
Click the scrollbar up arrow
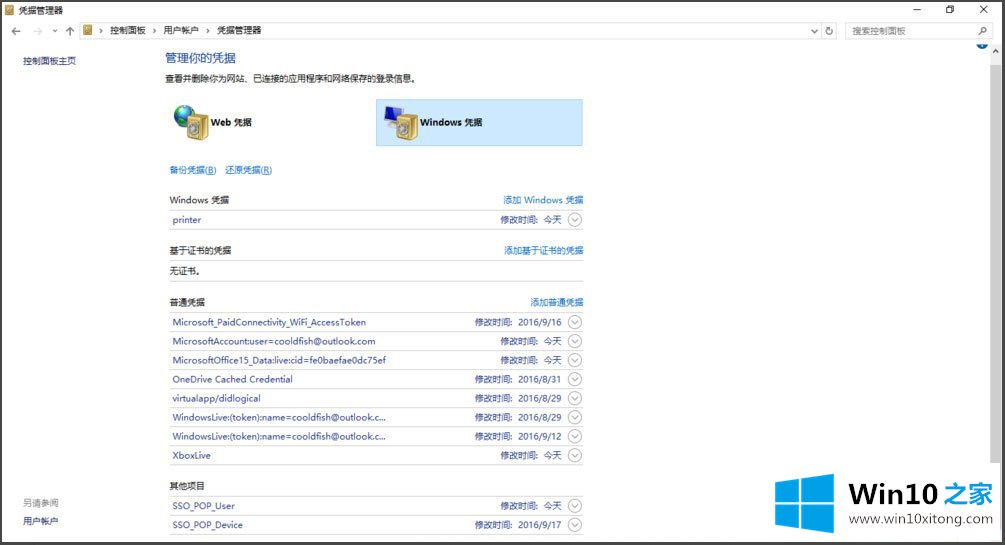995,50
